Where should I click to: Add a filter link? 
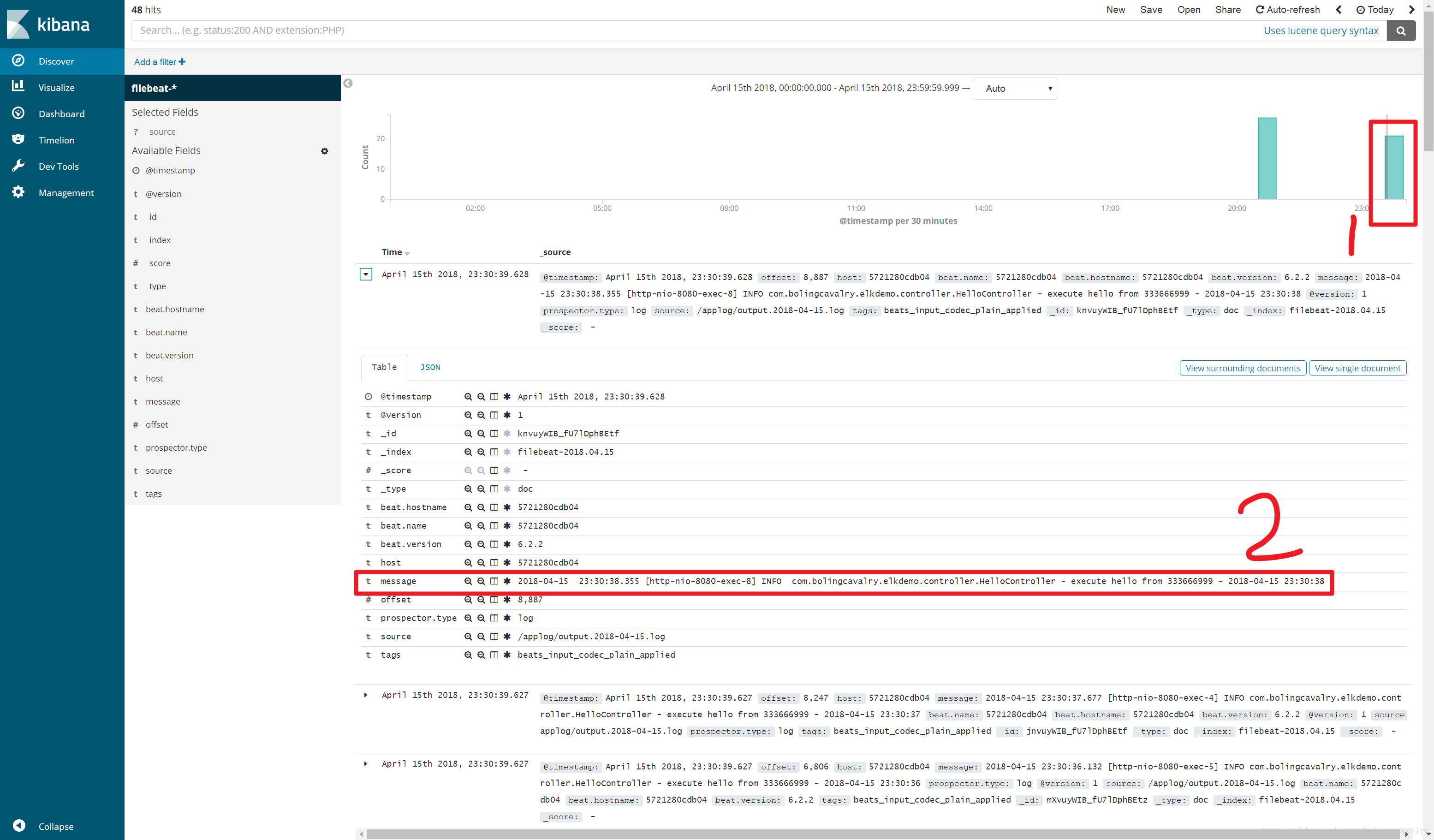(159, 62)
